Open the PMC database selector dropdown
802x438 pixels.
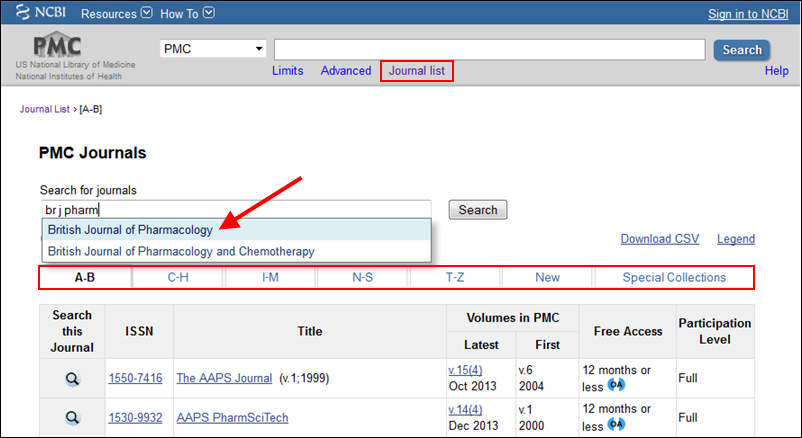[213, 49]
